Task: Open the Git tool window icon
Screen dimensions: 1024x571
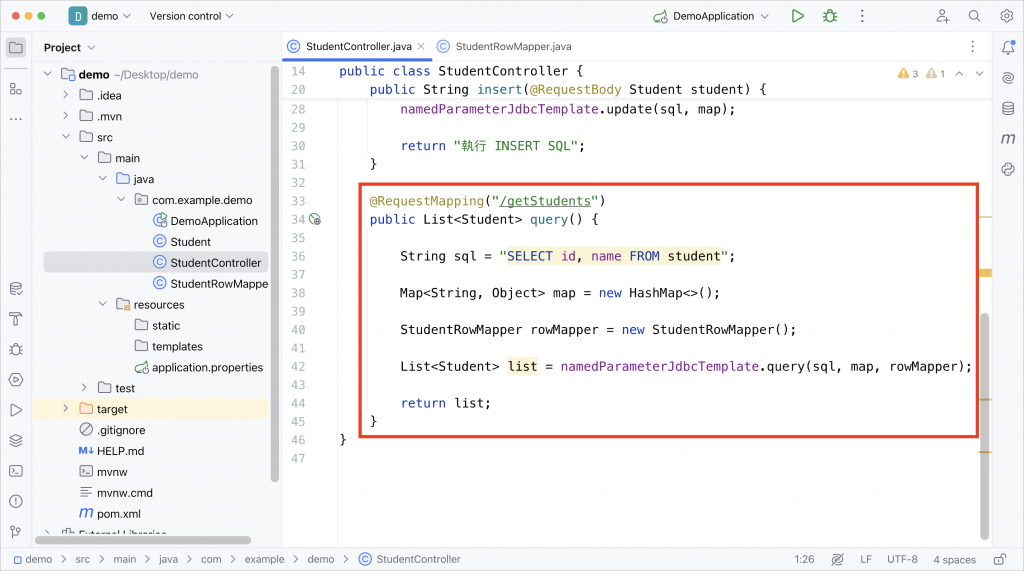Action: (16, 532)
